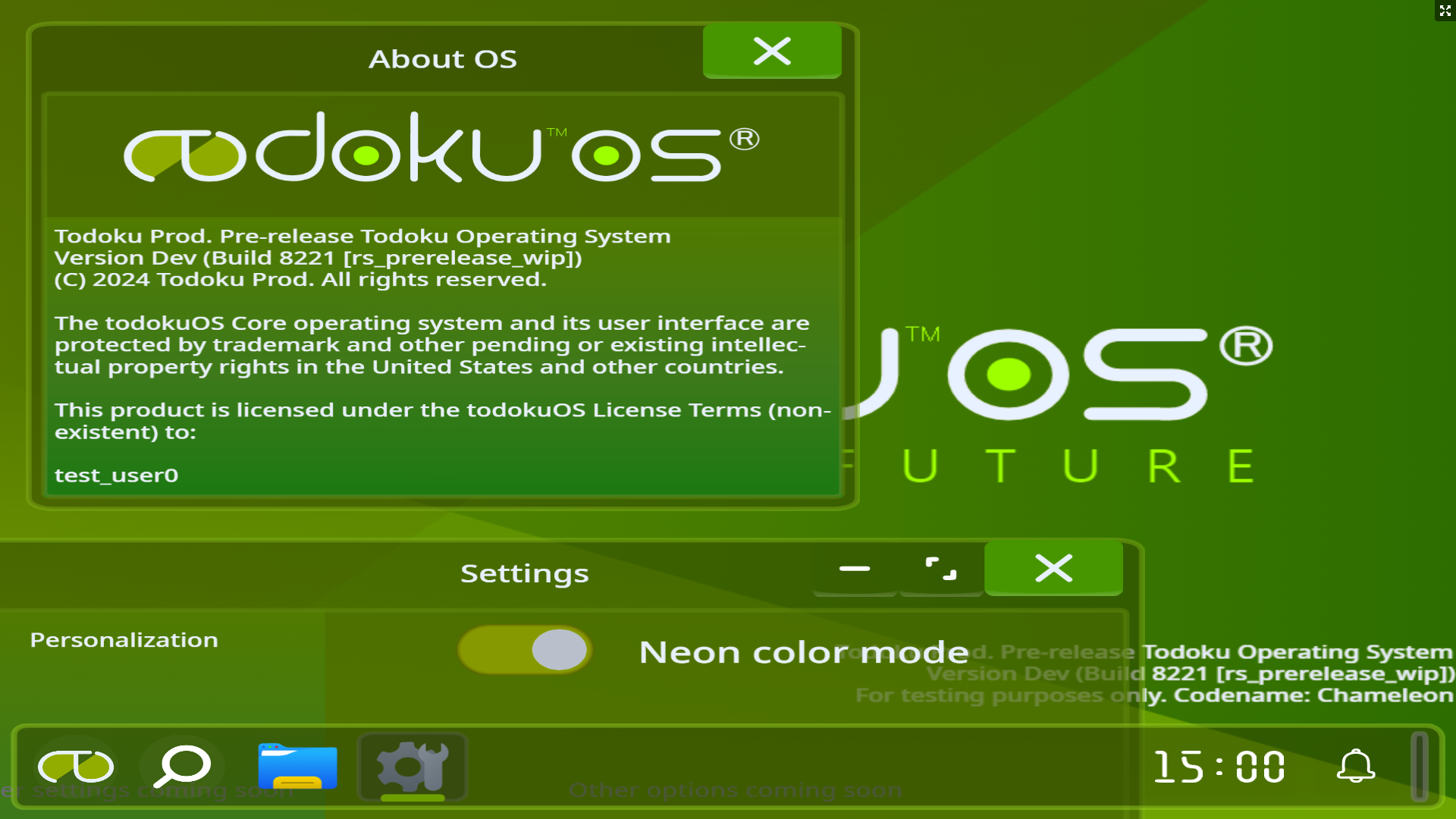Click the '(C) 2024 Todoku Prod.' copyright line
This screenshot has height=819, width=1456.
[x=300, y=280]
